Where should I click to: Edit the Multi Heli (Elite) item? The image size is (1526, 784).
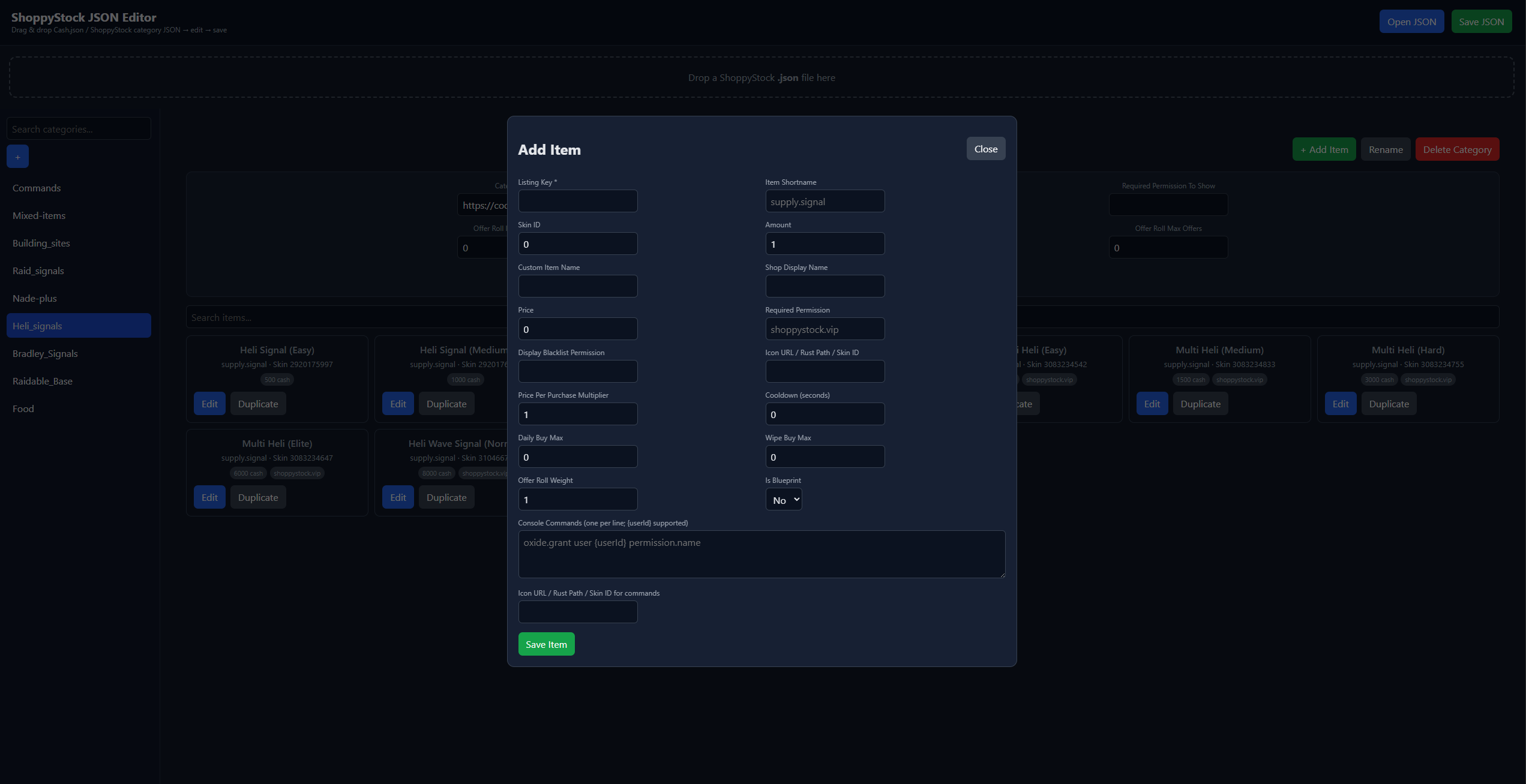pyautogui.click(x=209, y=497)
